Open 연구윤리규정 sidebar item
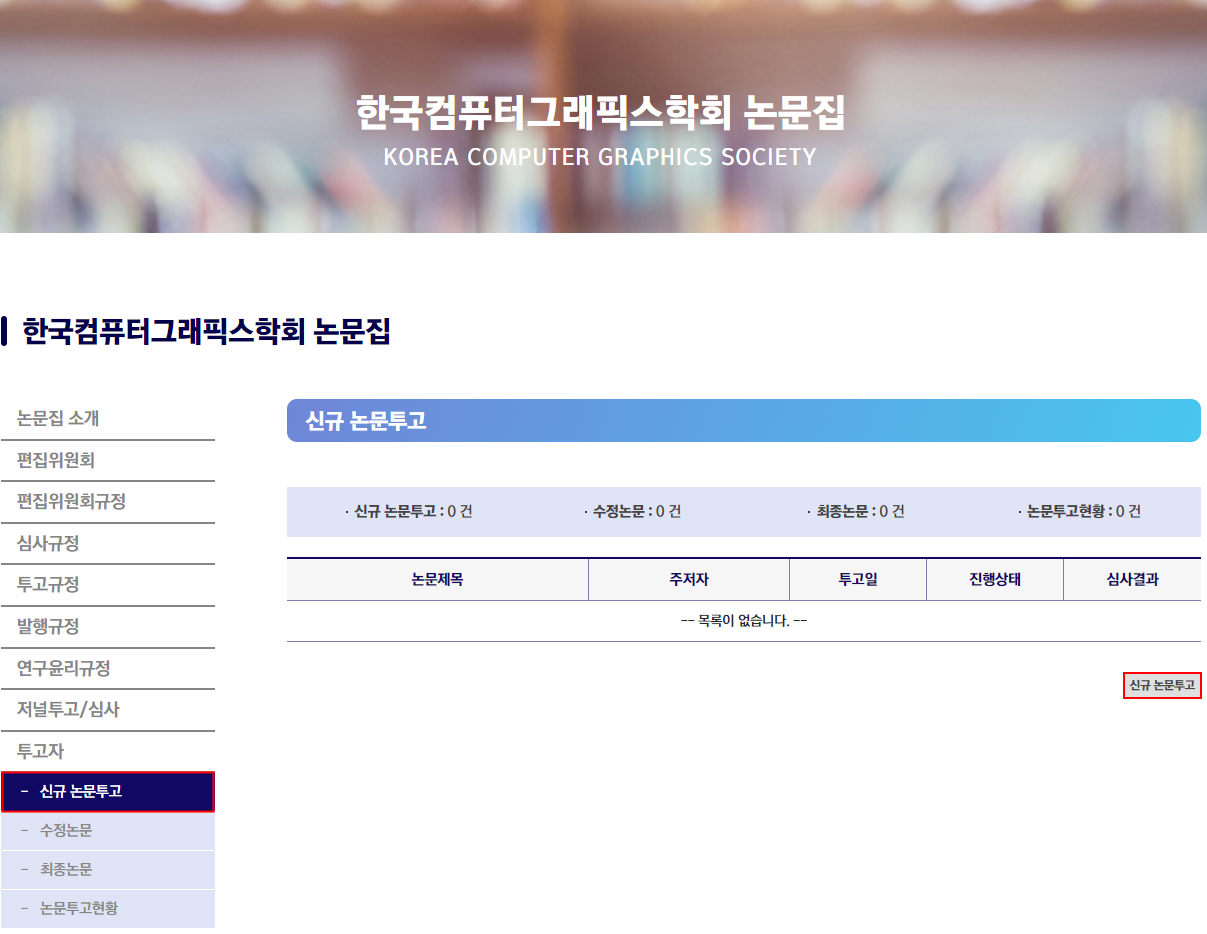Image resolution: width=1207 pixels, height=934 pixels. coord(107,668)
